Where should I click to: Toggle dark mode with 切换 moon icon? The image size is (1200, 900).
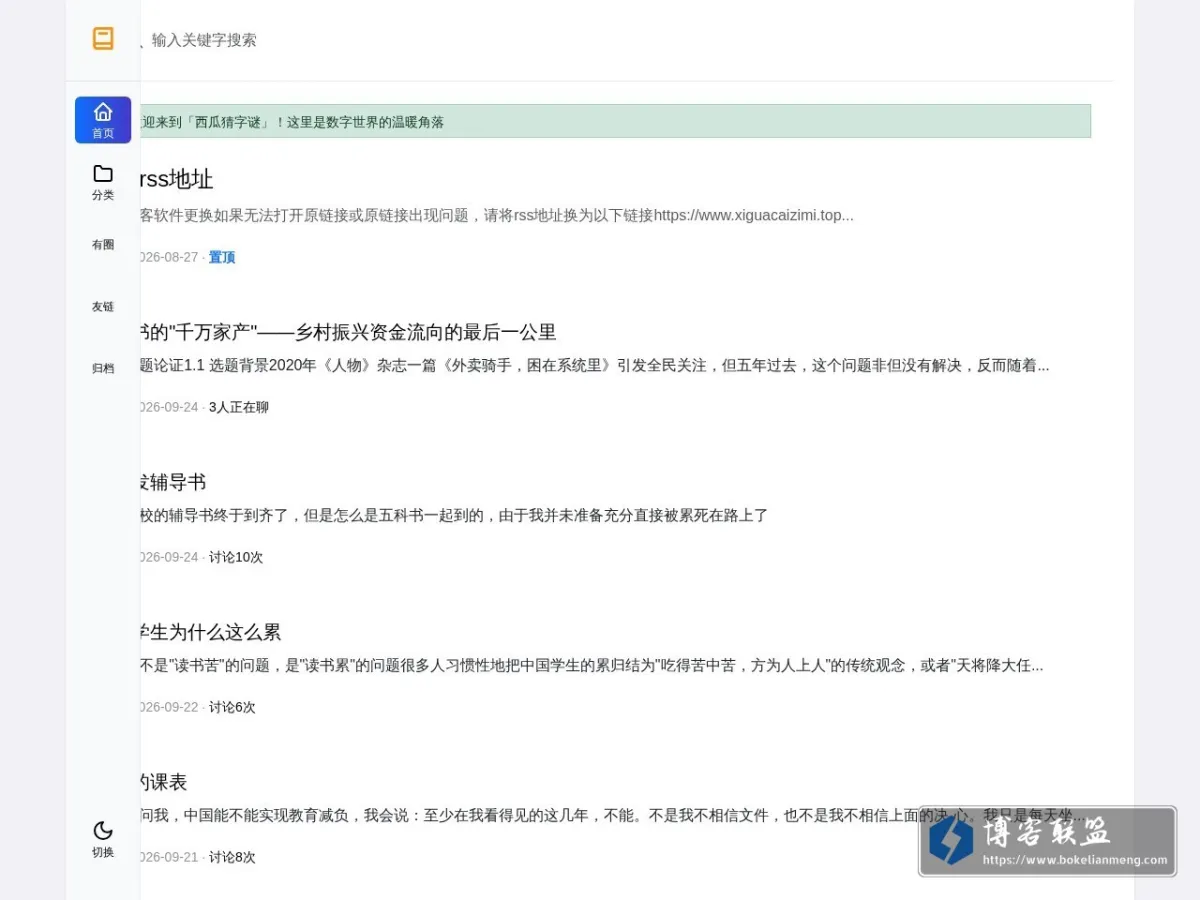[x=103, y=840]
